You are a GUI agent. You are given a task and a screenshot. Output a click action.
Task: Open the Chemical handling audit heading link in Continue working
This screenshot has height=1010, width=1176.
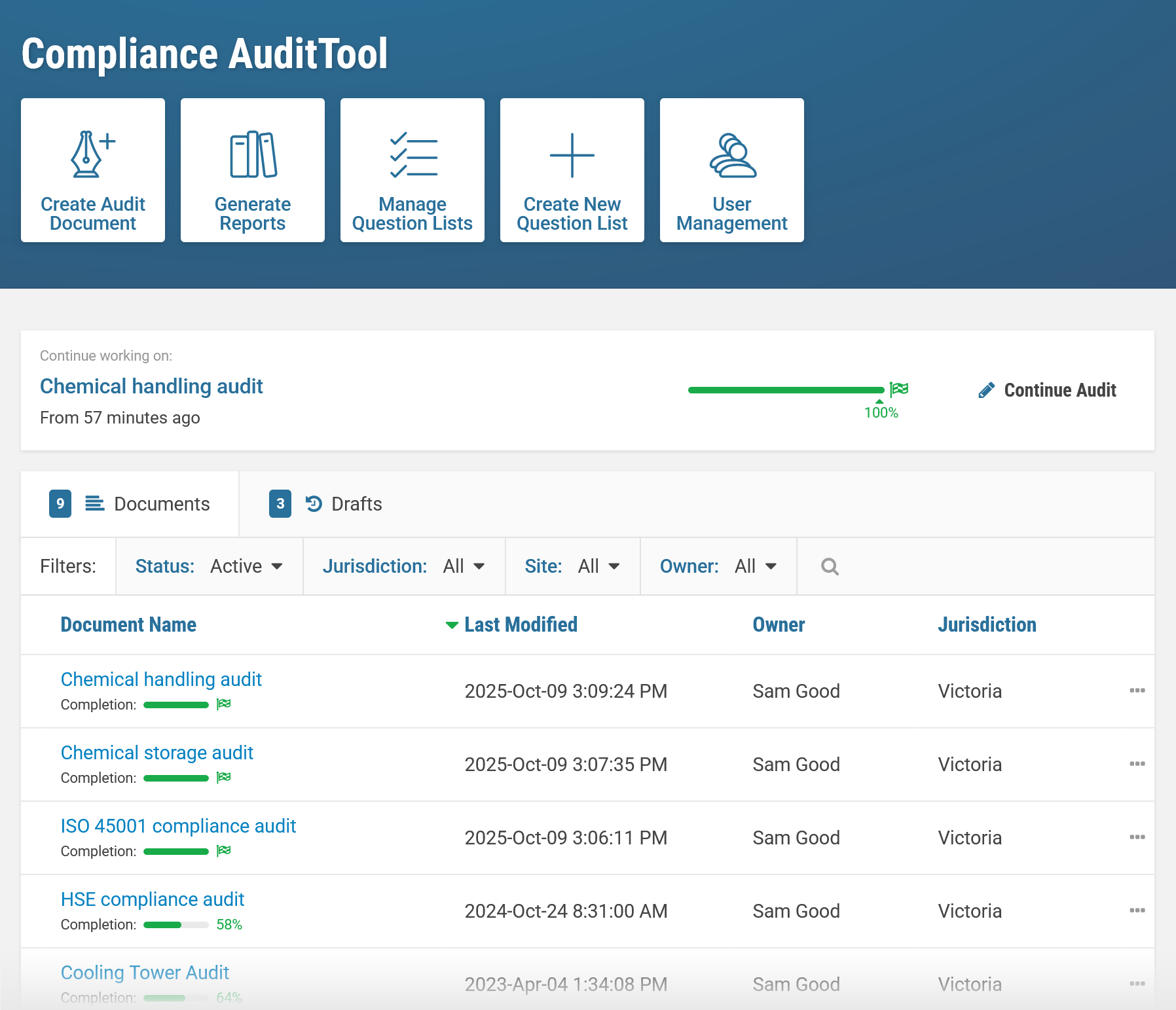[151, 386]
